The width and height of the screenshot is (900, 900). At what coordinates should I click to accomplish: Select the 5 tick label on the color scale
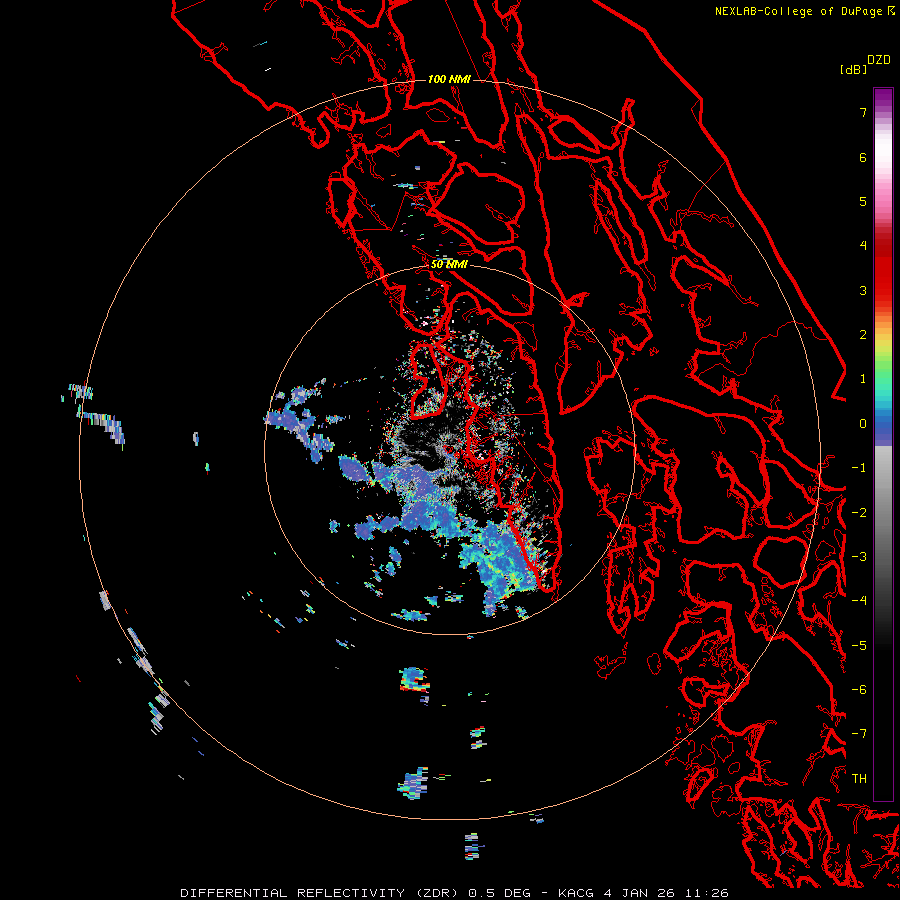click(x=863, y=201)
